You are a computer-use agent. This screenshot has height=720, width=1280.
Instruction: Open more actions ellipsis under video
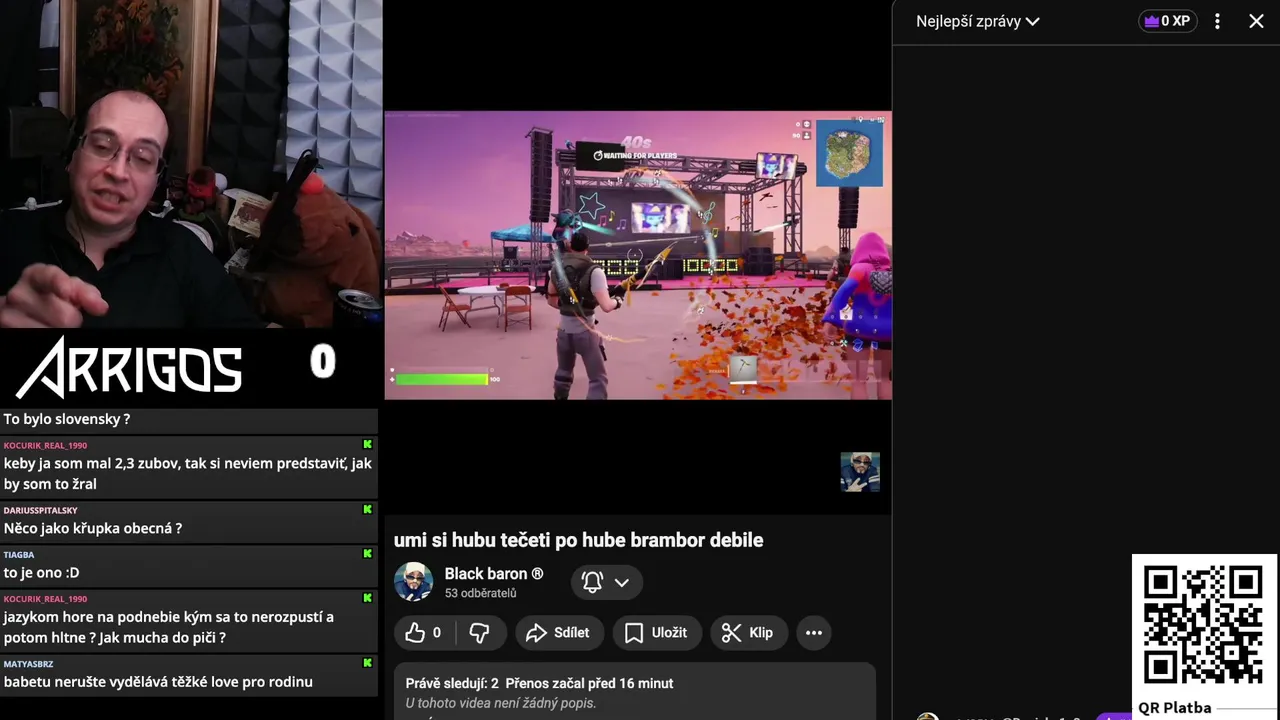click(x=814, y=632)
